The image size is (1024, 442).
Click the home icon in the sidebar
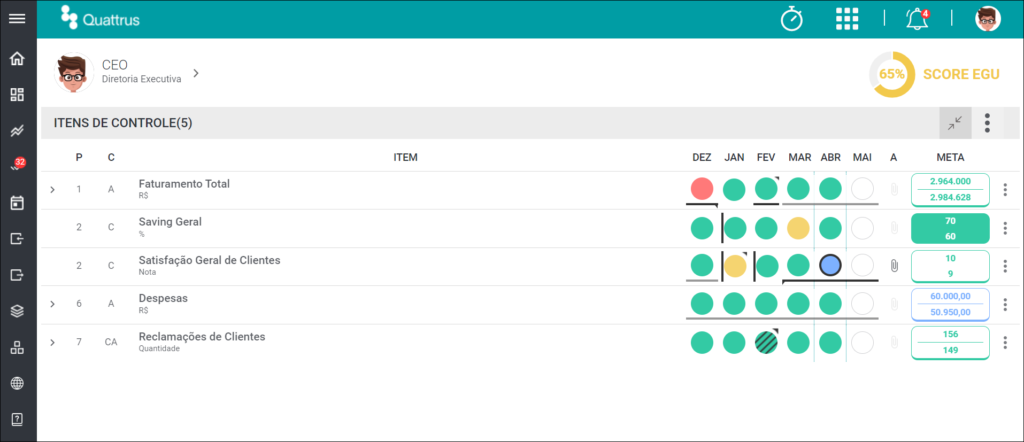(18, 59)
